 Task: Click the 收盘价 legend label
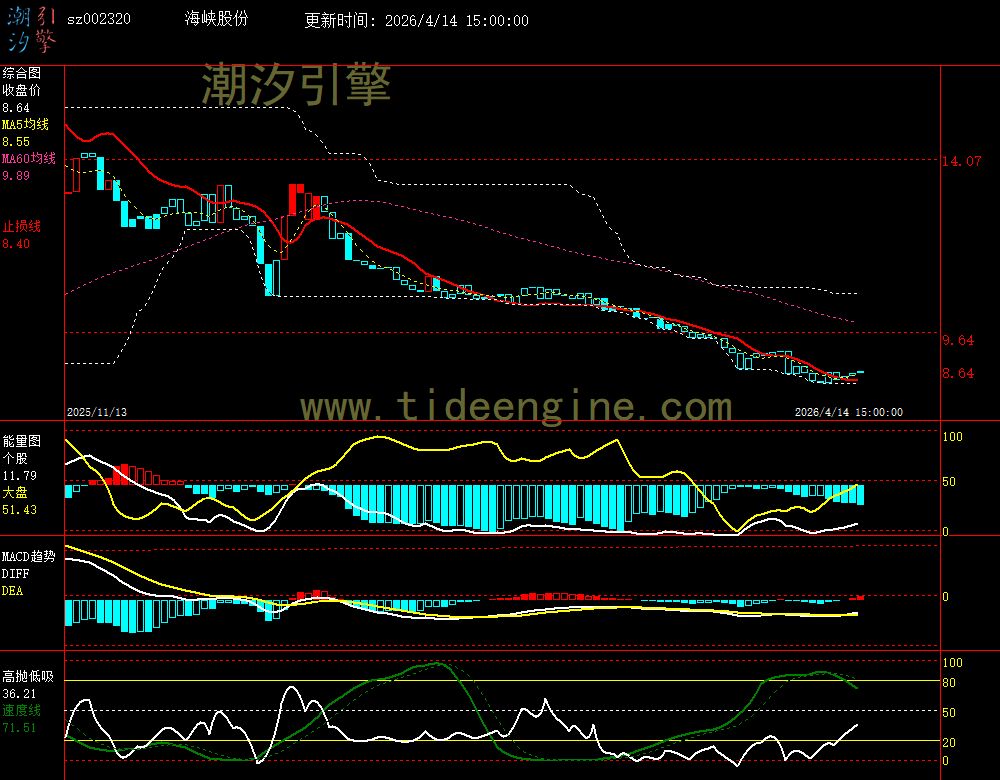click(21, 90)
